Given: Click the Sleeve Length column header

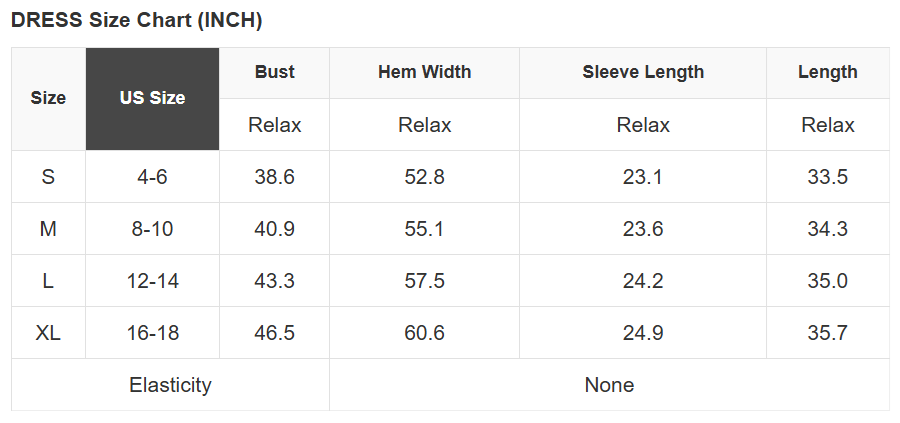Looking at the screenshot, I should pos(643,72).
